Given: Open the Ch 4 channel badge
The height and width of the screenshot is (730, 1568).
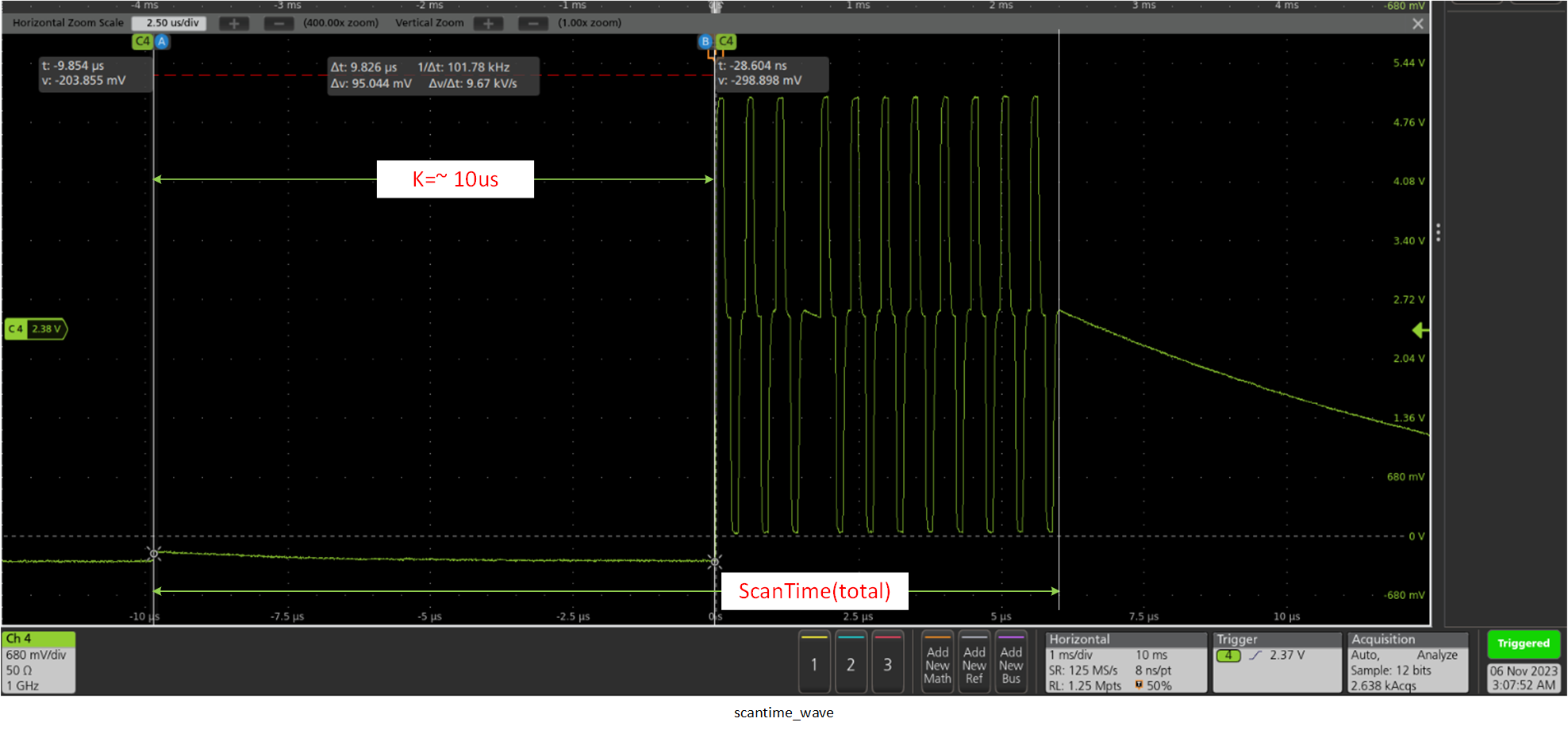Looking at the screenshot, I should (39, 662).
